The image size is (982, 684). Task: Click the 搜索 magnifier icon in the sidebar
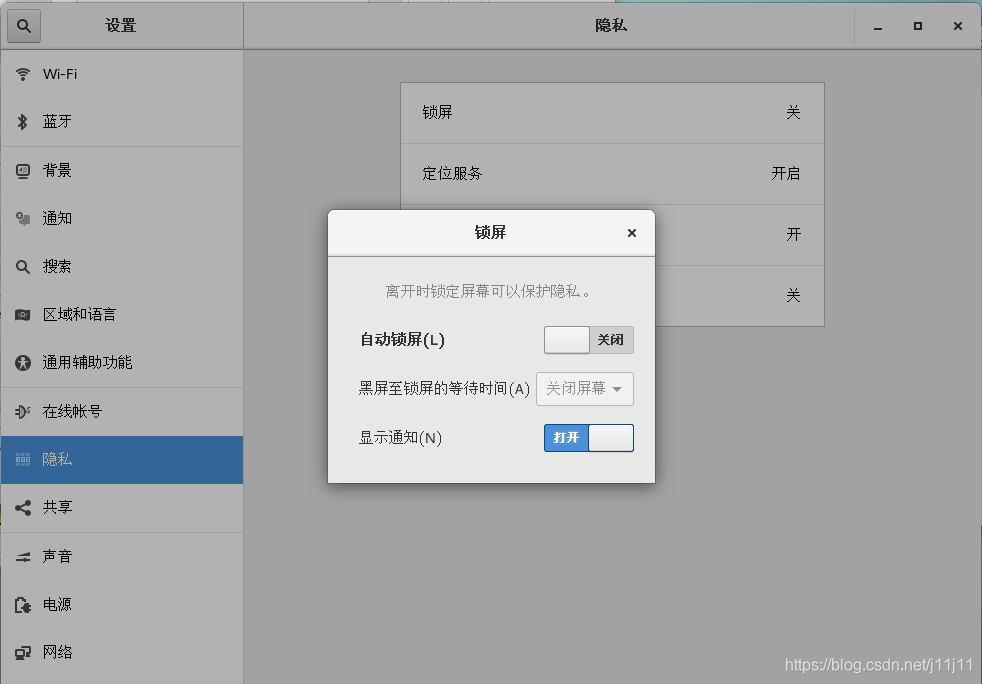tap(23, 267)
